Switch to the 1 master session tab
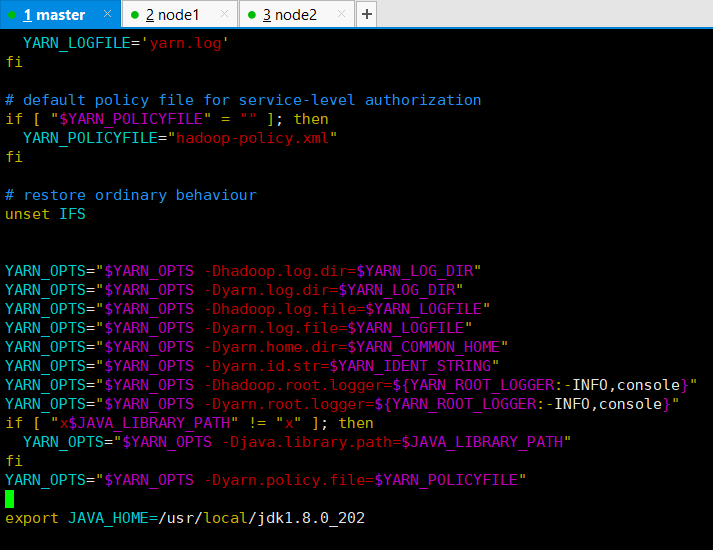 [x=60, y=15]
